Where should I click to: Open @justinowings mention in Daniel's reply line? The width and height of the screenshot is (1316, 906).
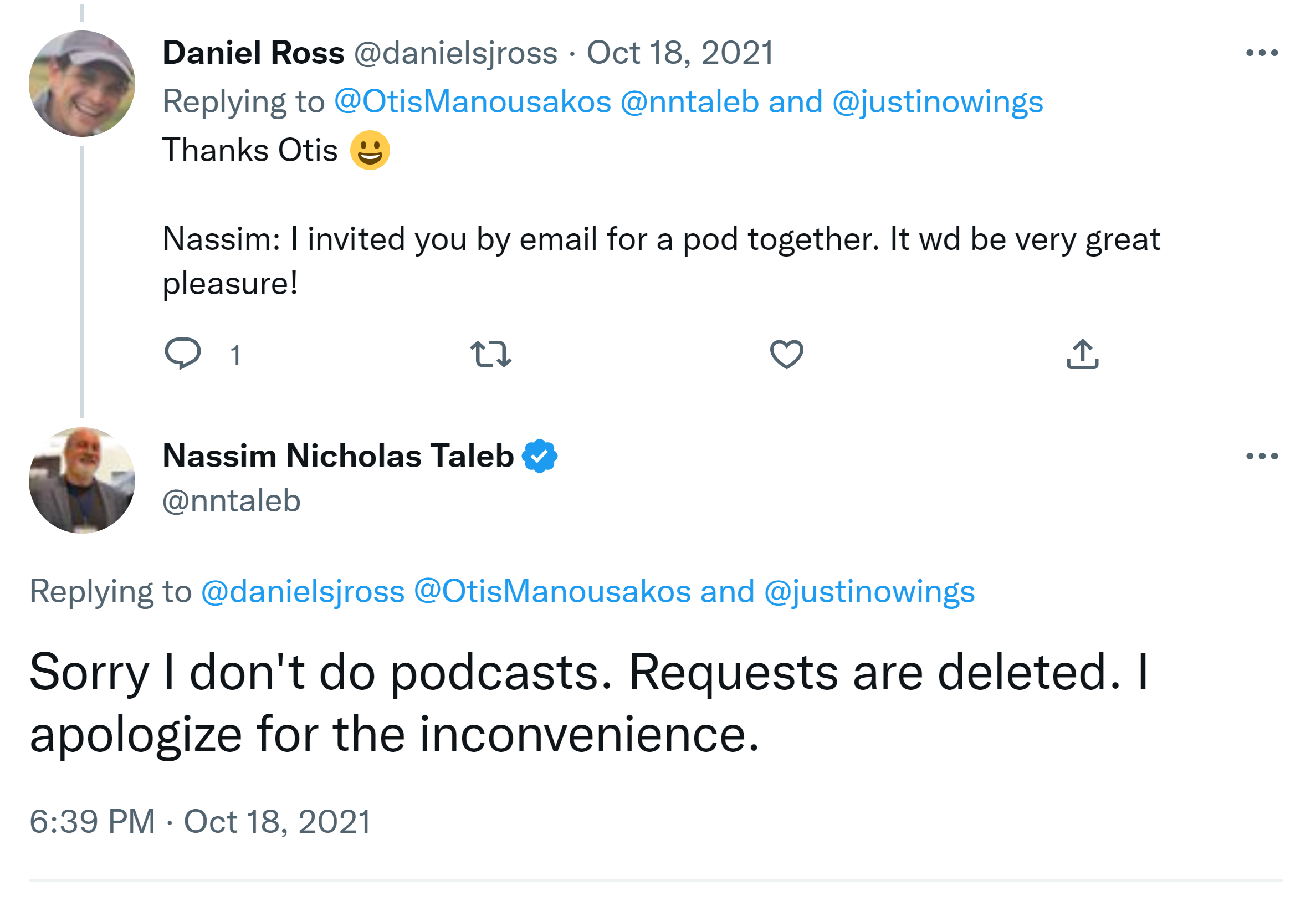pyautogui.click(x=938, y=102)
